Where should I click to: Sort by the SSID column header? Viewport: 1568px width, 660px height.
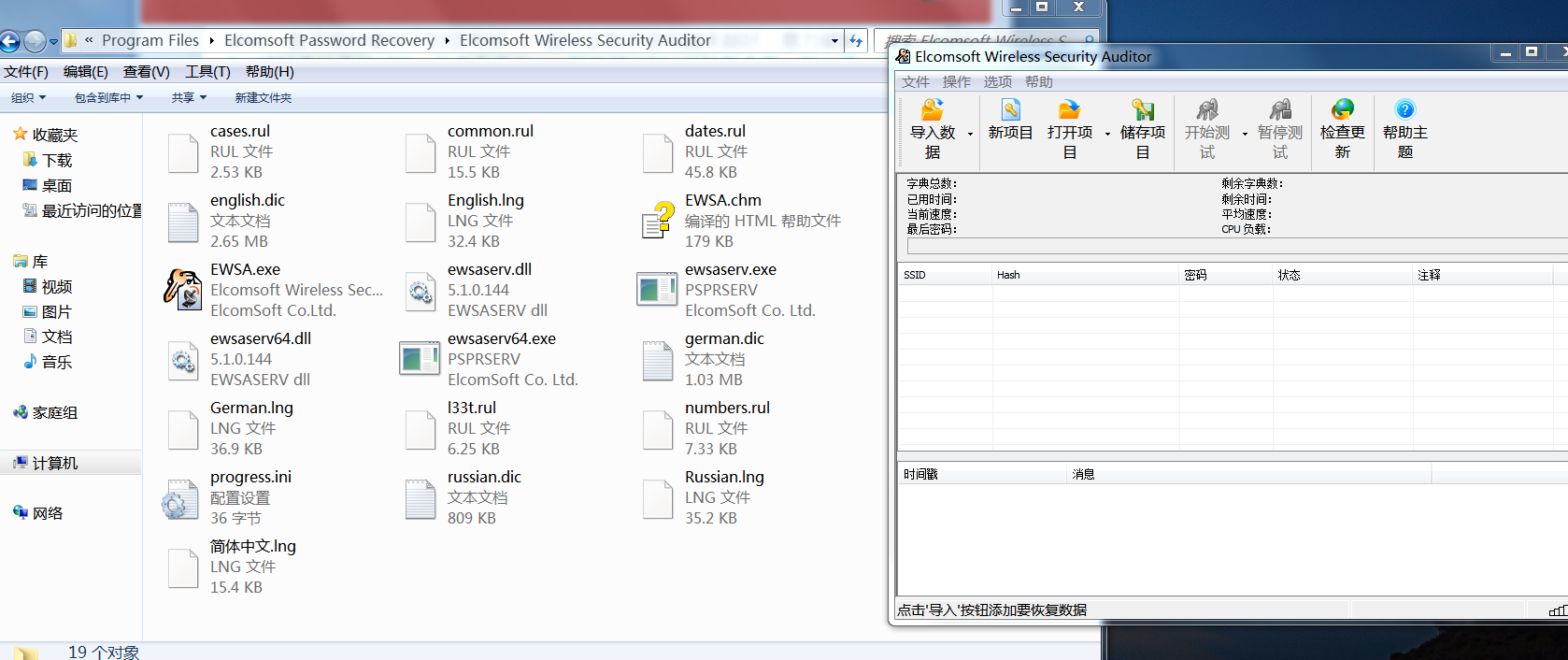click(945, 275)
